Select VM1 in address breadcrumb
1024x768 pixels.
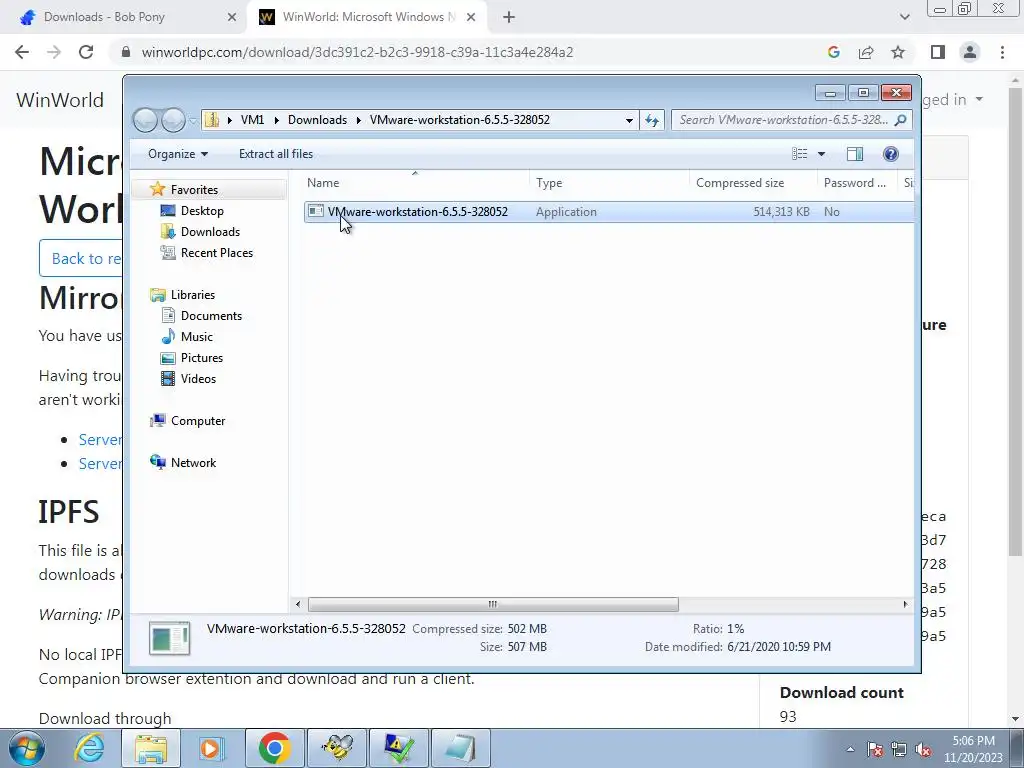point(252,120)
